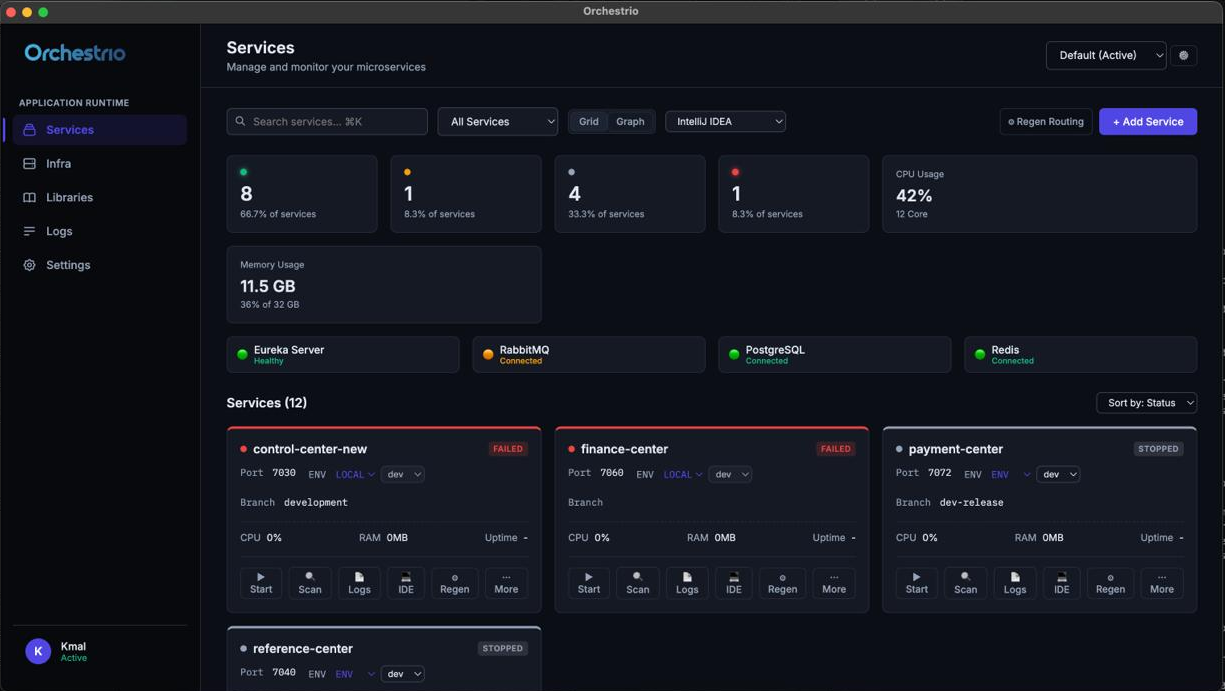Screen dimensions: 1225x691
Task: Click dev-release branch on payment-center
Action: pyautogui.click(x=972, y=502)
